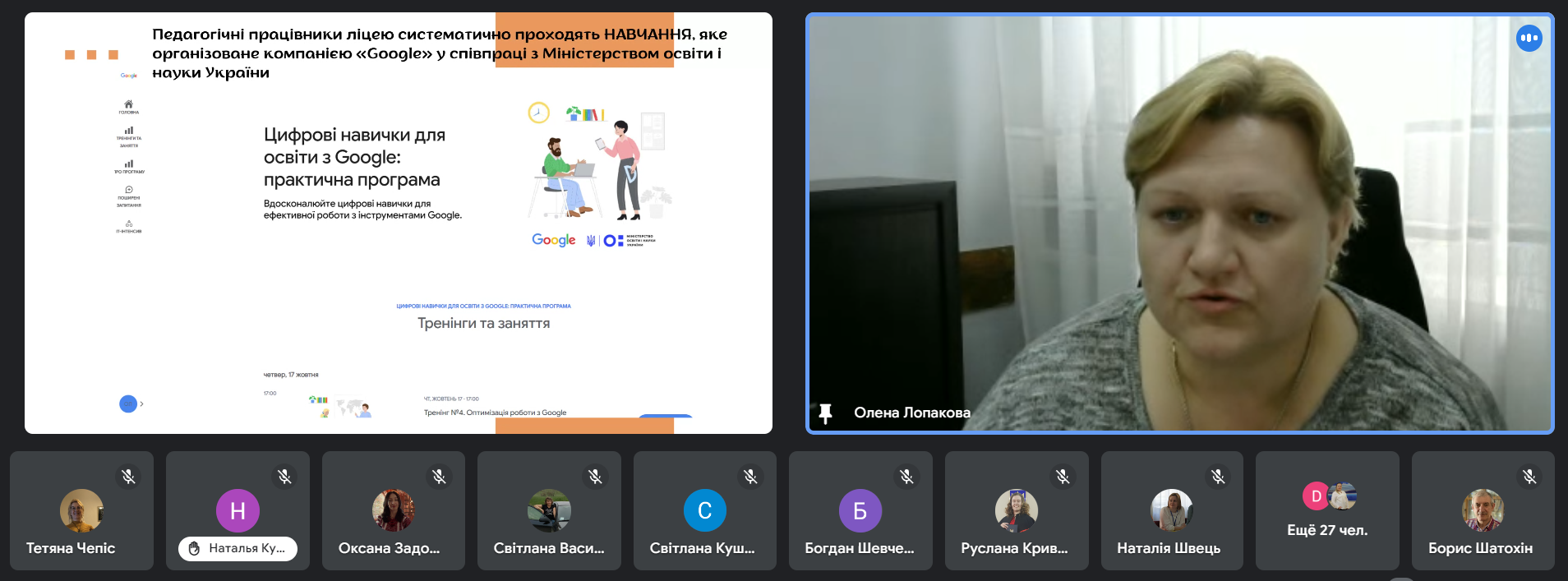
Task: Click blue Цифрові навички breadcrumb link
Action: (x=483, y=306)
